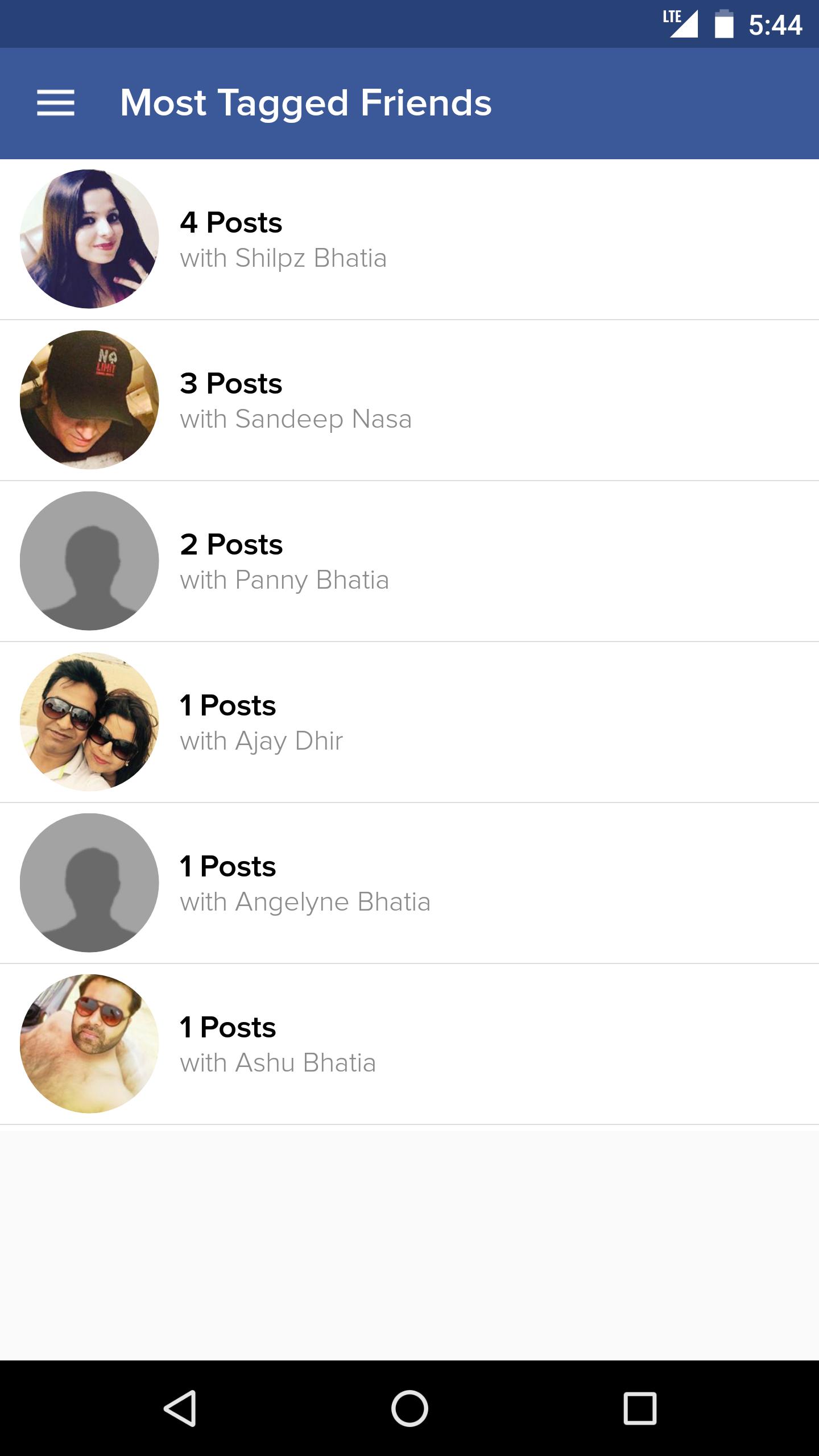Screen dimensions: 819x1456
Task: Tap Angelyne Bhatia's placeholder avatar
Action: pyautogui.click(x=89, y=883)
